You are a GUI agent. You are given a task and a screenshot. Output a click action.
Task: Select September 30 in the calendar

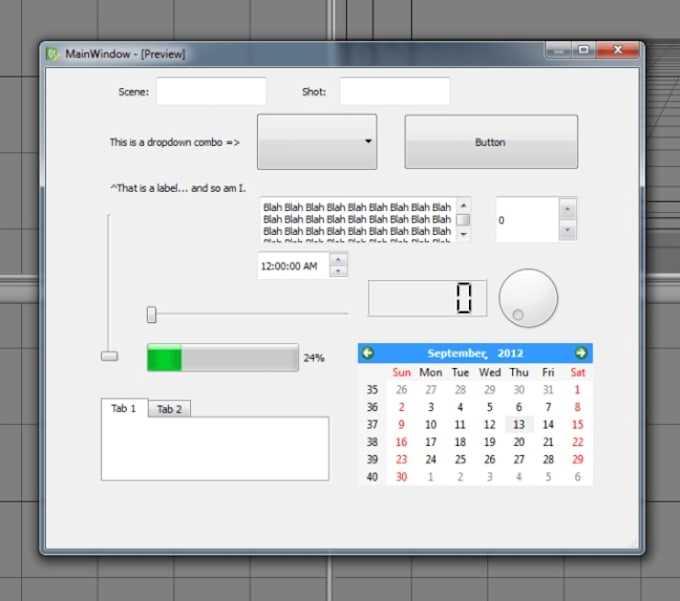[401, 477]
